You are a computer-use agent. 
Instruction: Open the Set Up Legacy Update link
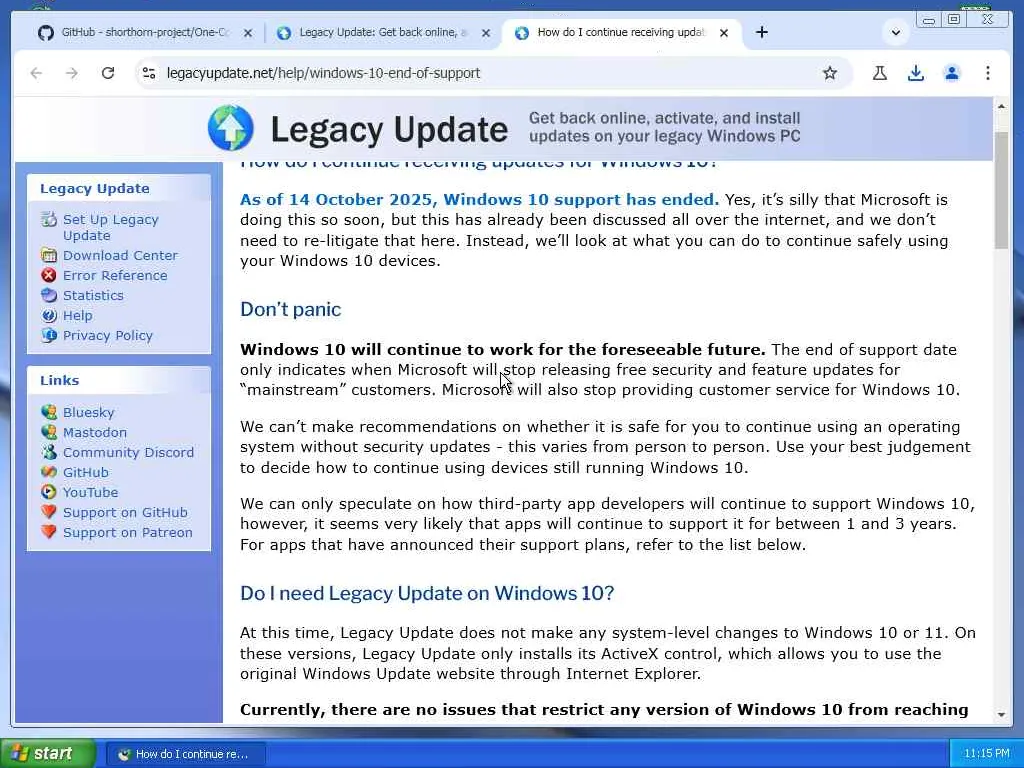point(110,227)
